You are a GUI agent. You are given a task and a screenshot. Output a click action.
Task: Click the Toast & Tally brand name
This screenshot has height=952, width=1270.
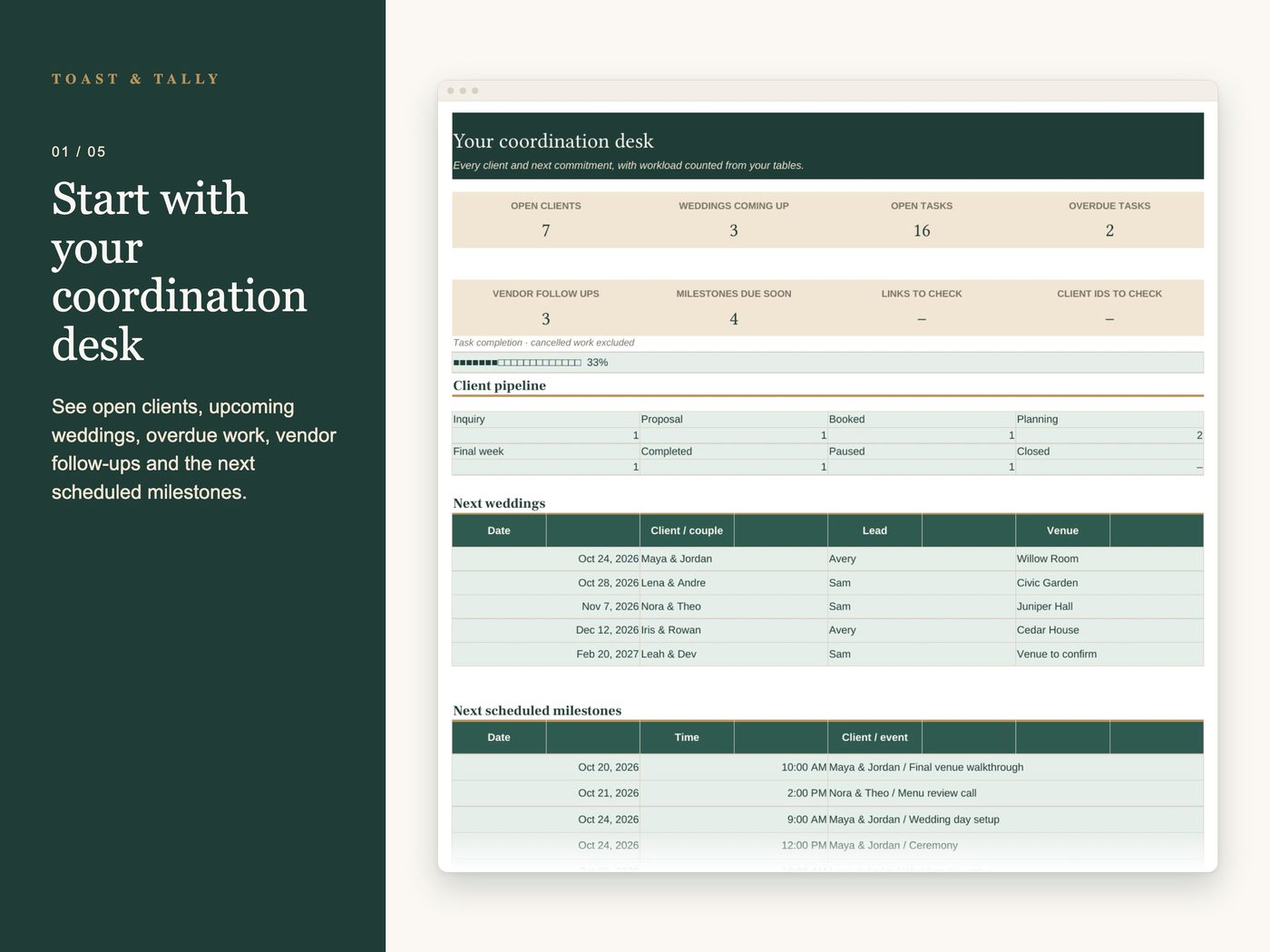coord(136,79)
